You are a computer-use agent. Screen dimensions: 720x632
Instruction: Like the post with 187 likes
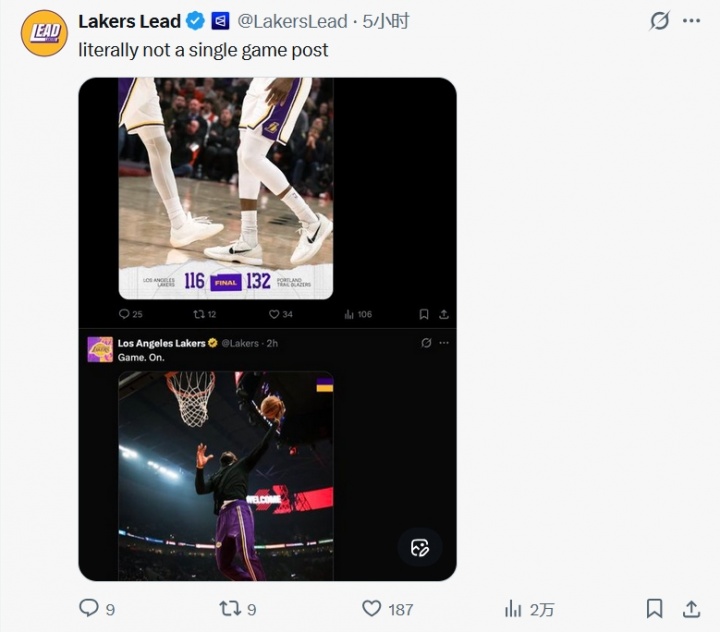click(x=372, y=608)
